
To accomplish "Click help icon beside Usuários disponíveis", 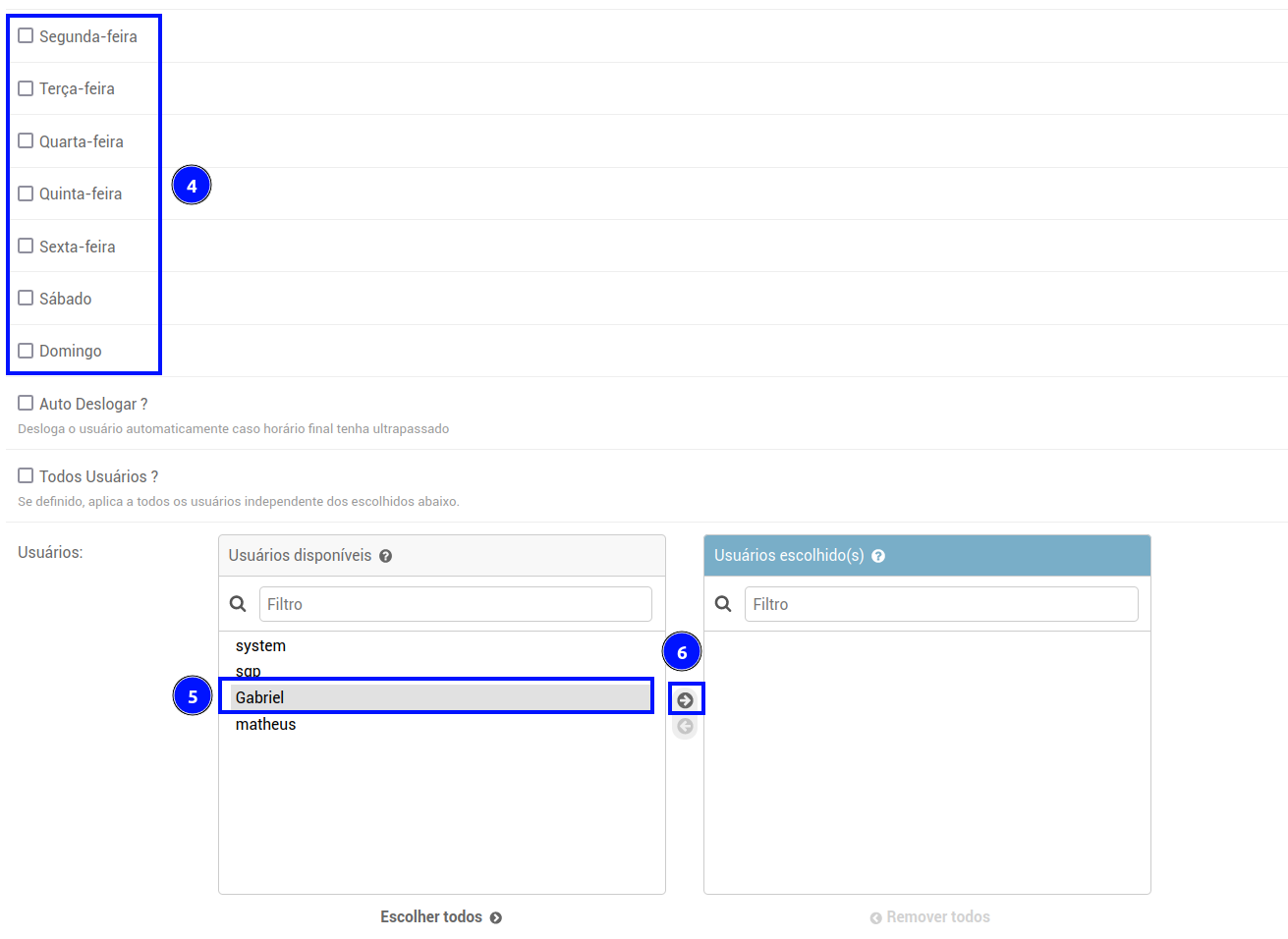I will click(386, 556).
